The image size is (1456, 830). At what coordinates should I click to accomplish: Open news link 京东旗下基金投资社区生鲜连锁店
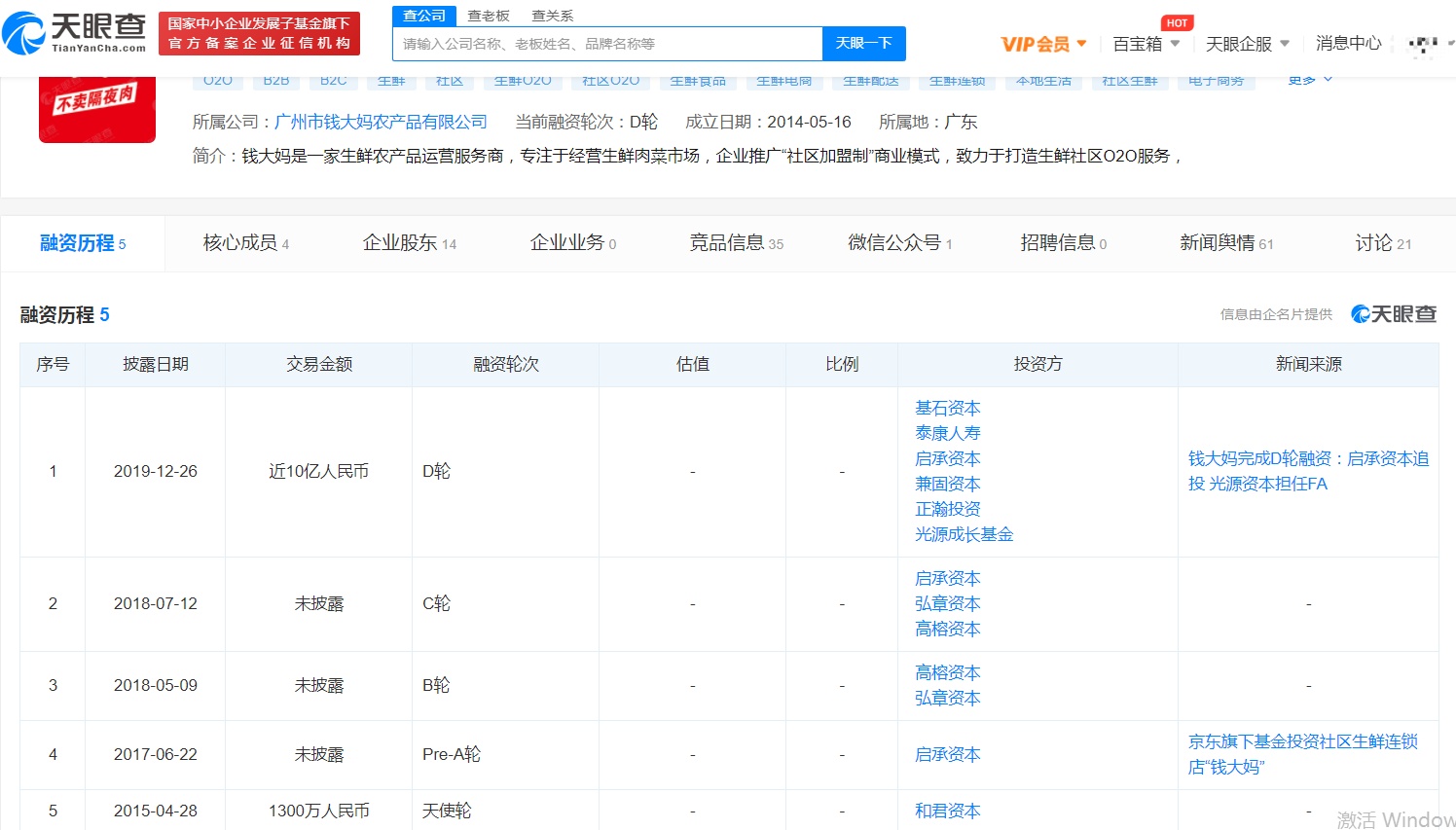1302,755
